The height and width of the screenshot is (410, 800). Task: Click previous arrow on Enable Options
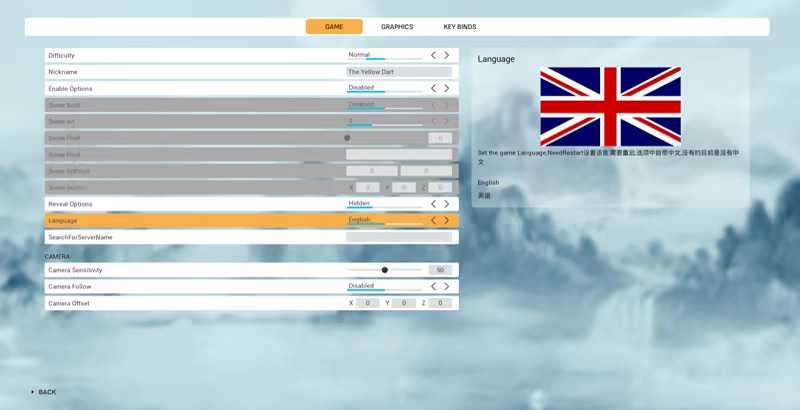pos(433,88)
